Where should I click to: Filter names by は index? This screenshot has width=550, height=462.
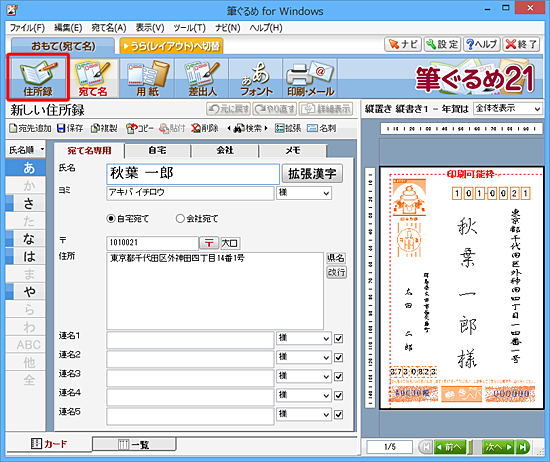[x=26, y=256]
